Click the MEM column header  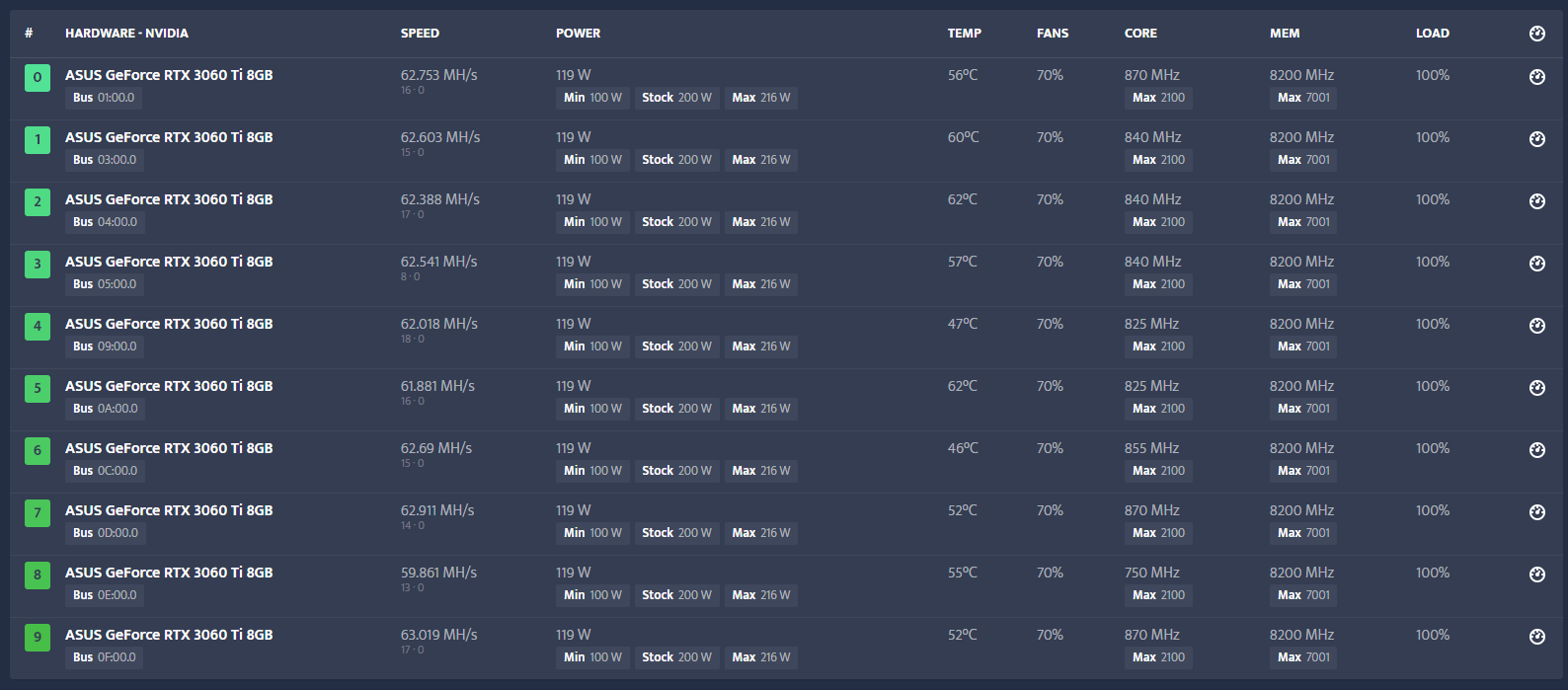(1285, 34)
